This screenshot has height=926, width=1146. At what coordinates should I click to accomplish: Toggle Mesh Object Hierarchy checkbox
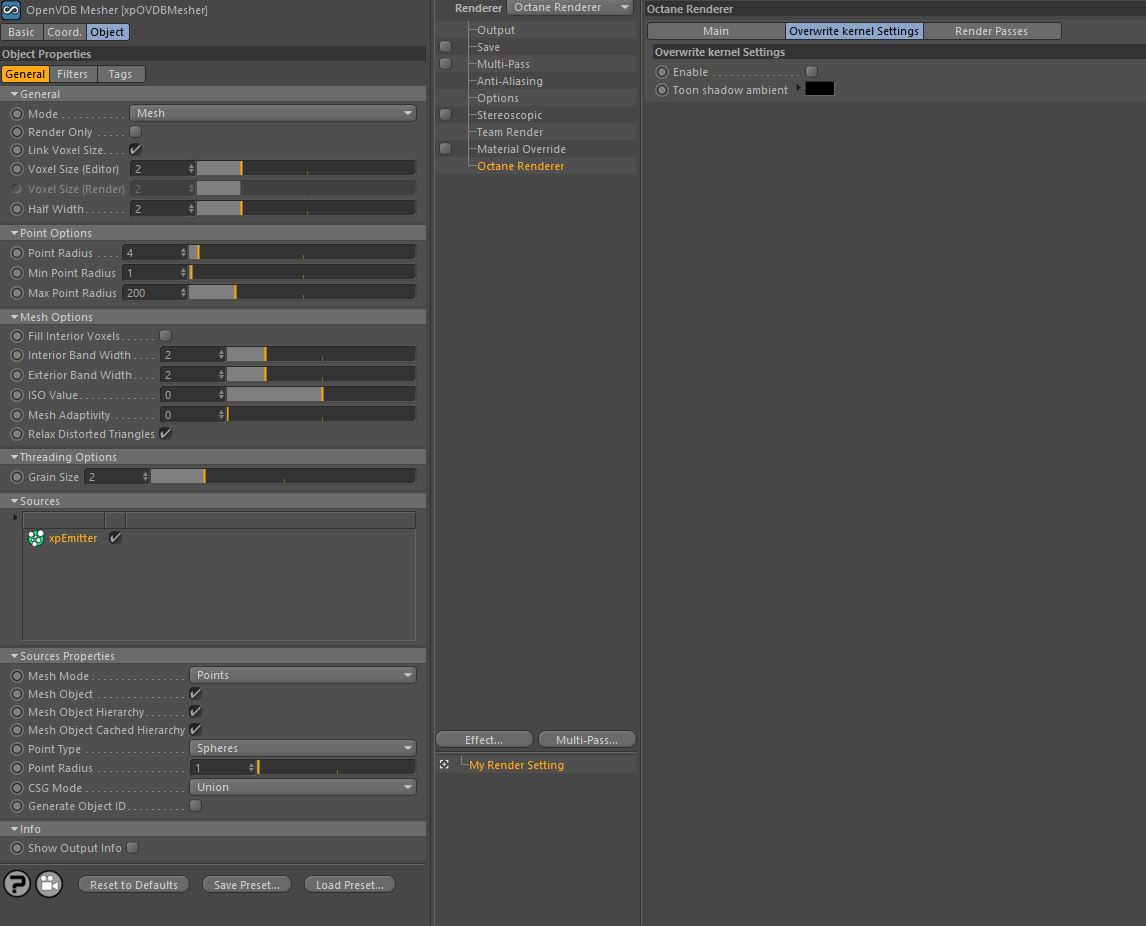[195, 711]
